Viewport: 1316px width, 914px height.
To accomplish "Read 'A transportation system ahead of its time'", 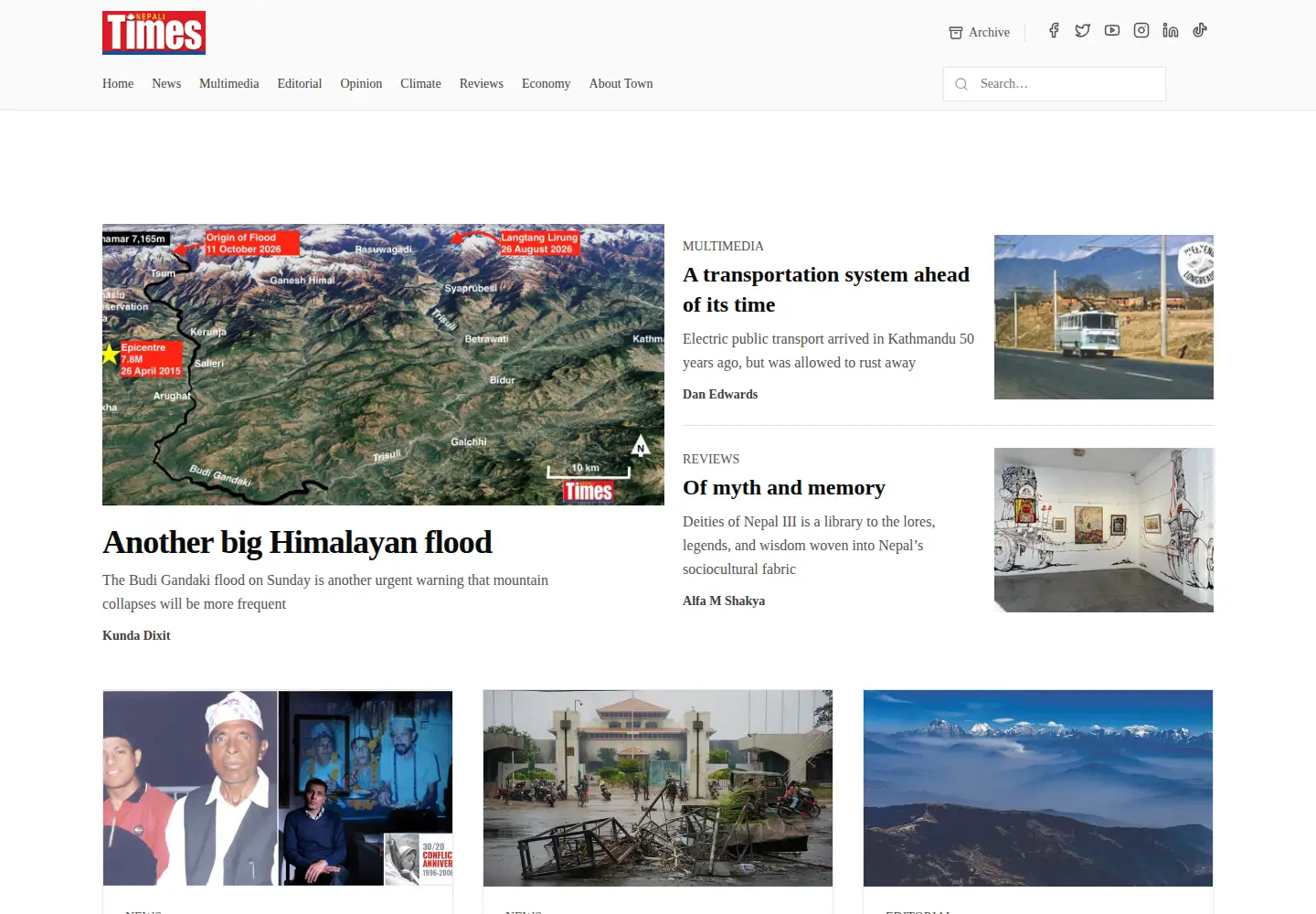I will pyautogui.click(x=826, y=290).
